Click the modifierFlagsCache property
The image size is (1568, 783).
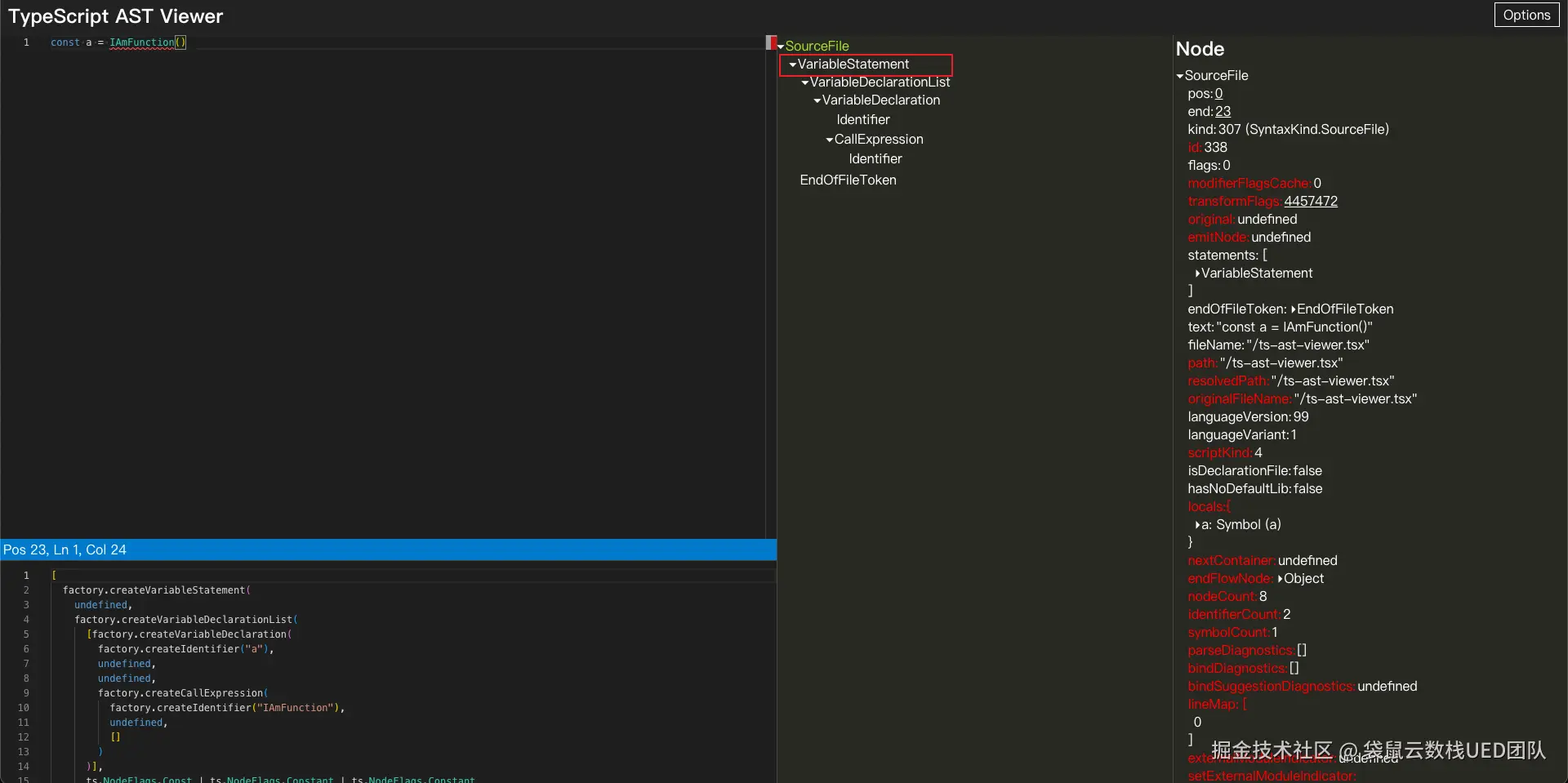tap(1254, 184)
